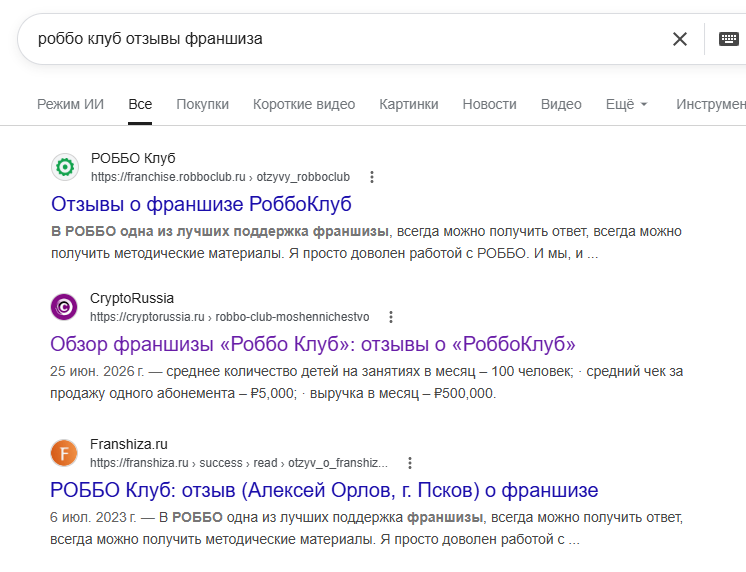746x572 pixels.
Task: Open the on-screen keyboard icon
Action: point(728,39)
